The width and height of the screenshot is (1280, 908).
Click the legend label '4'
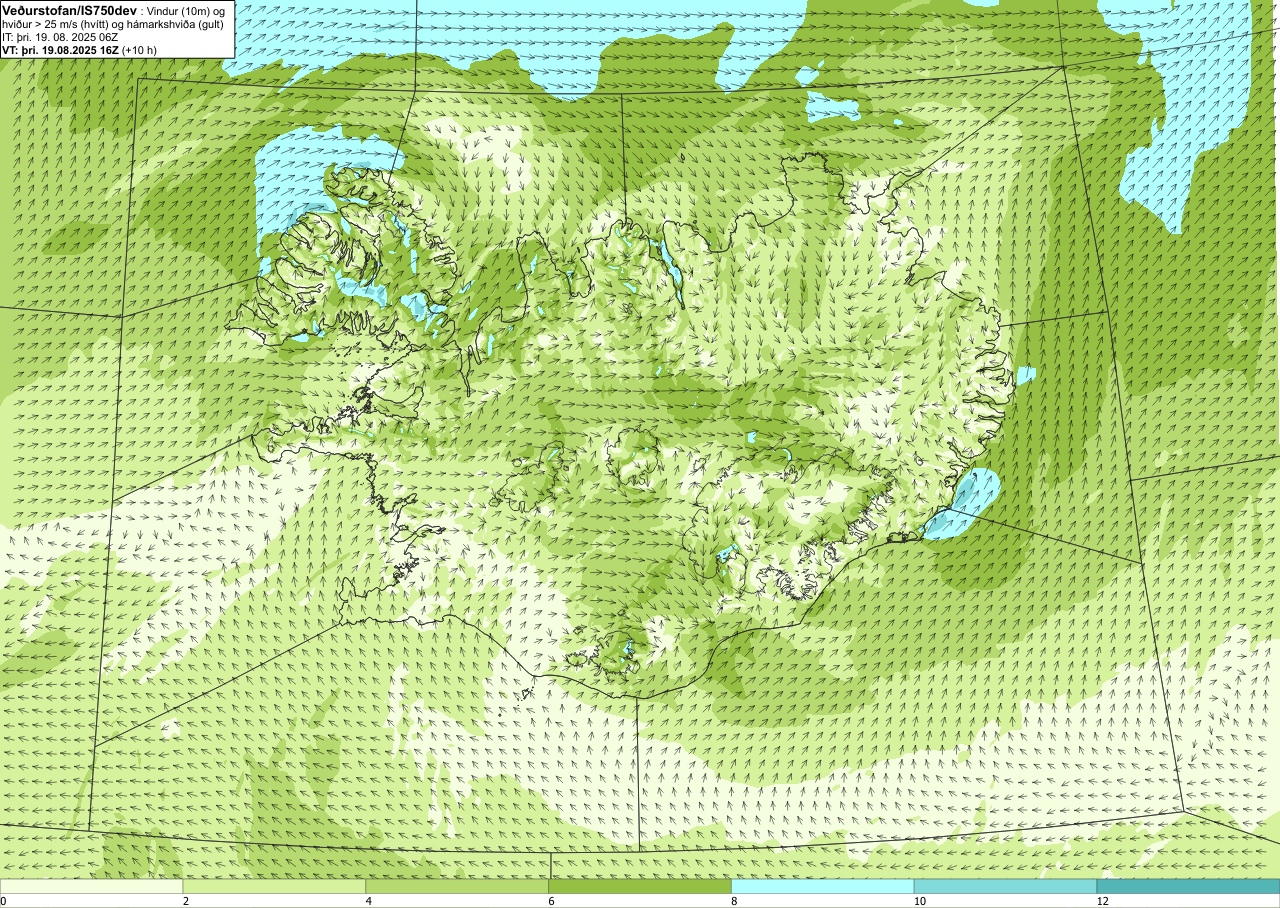coord(369,901)
